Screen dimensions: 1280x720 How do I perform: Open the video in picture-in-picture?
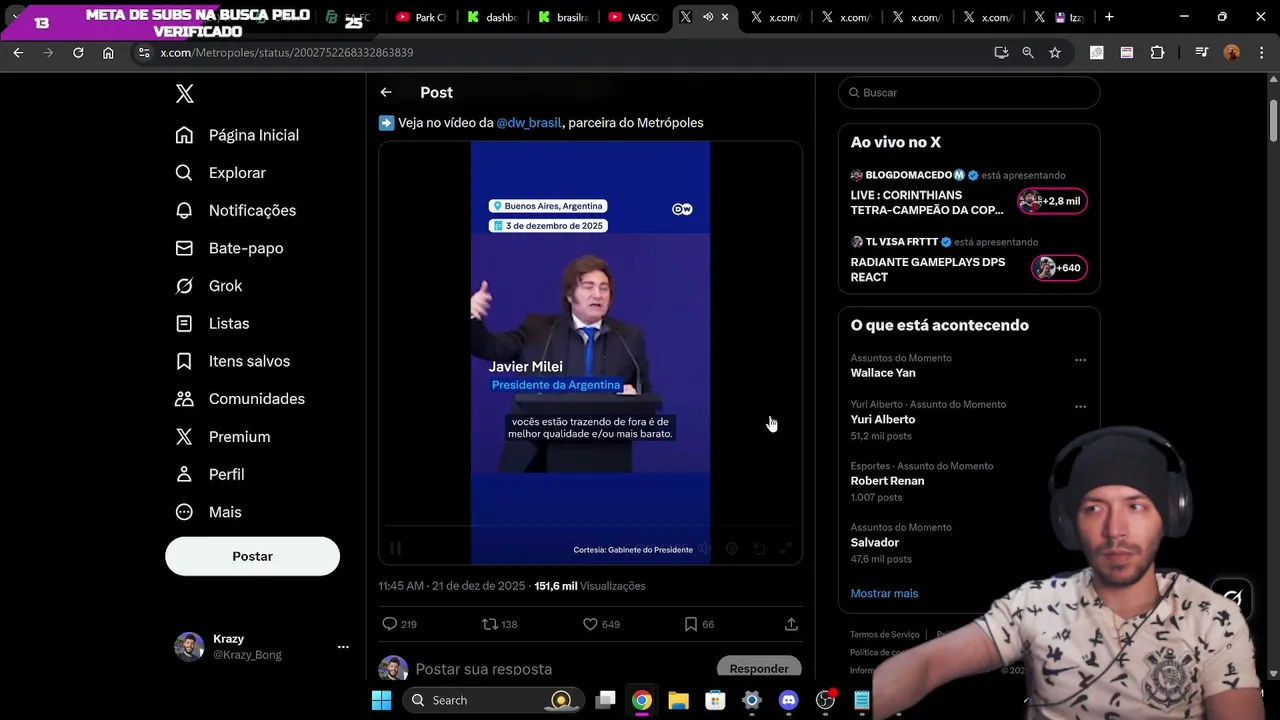759,548
